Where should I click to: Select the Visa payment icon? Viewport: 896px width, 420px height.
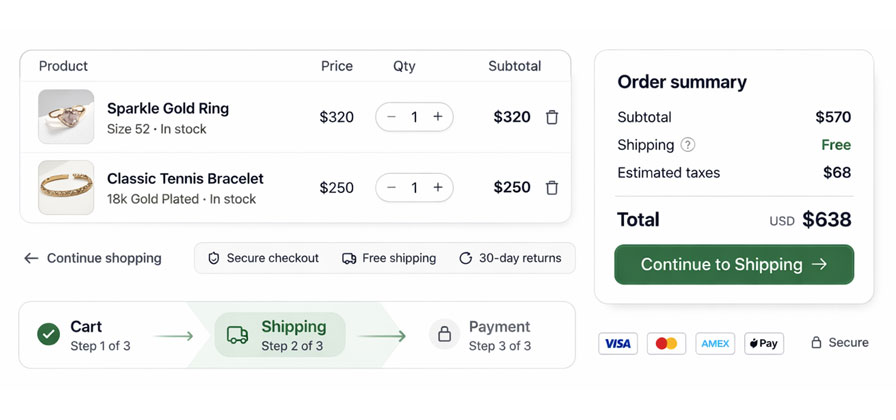(x=618, y=343)
